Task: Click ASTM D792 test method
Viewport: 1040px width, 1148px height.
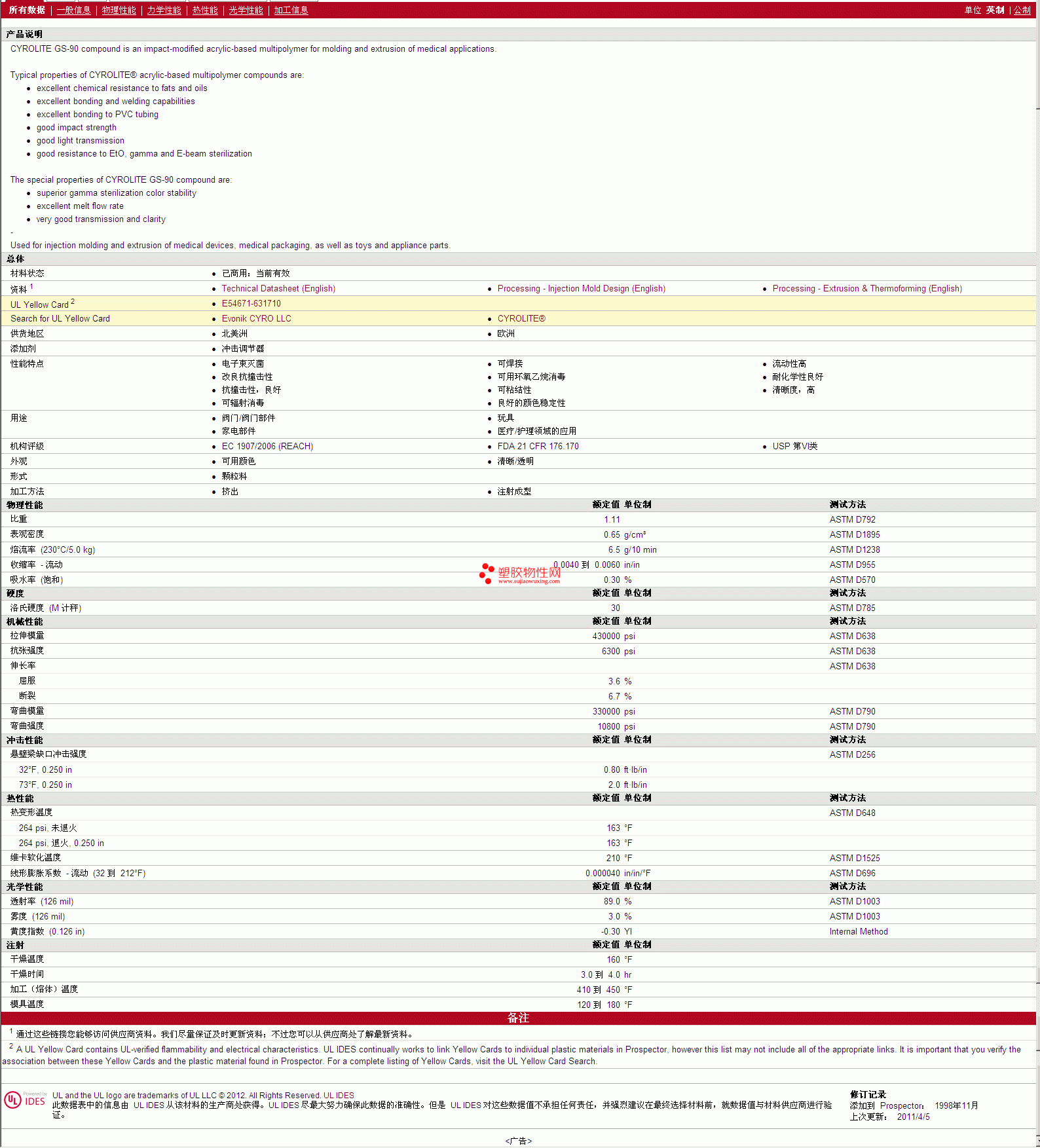Action: [853, 520]
